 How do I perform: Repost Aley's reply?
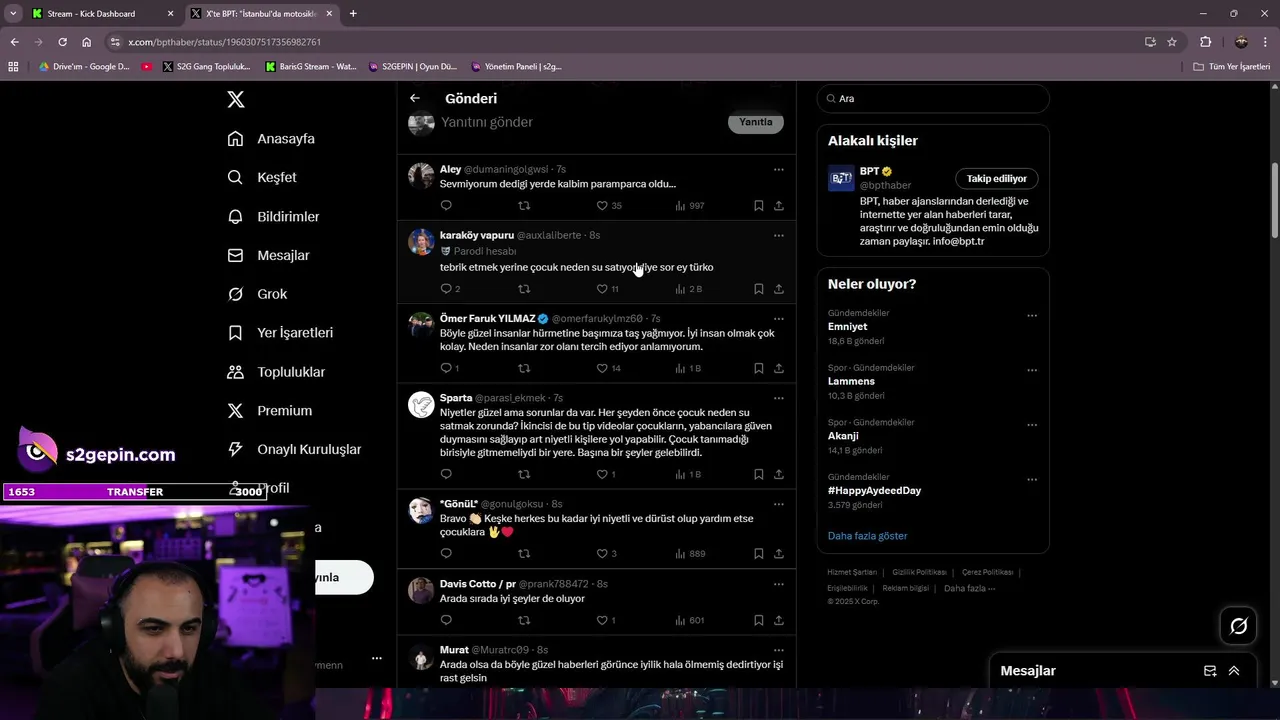[x=524, y=206]
